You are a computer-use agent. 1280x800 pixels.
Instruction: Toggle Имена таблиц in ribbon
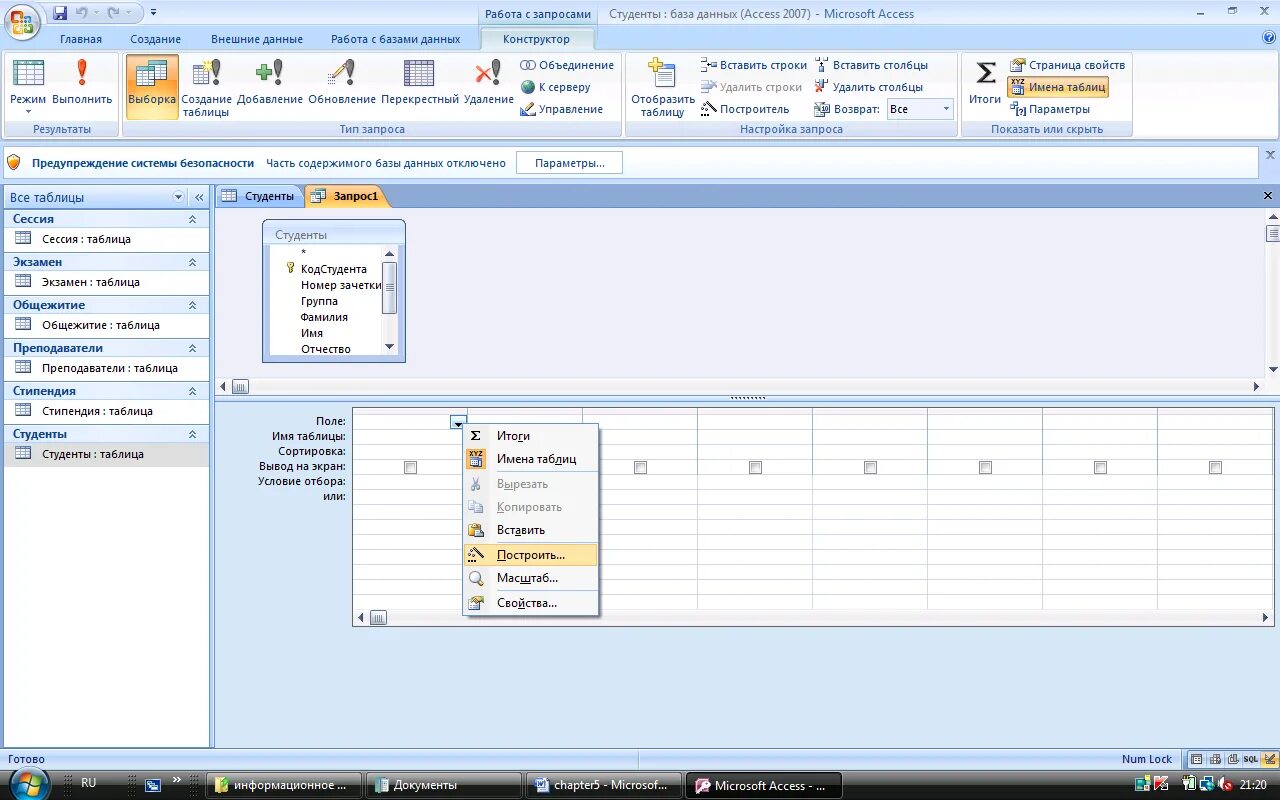click(x=1057, y=87)
